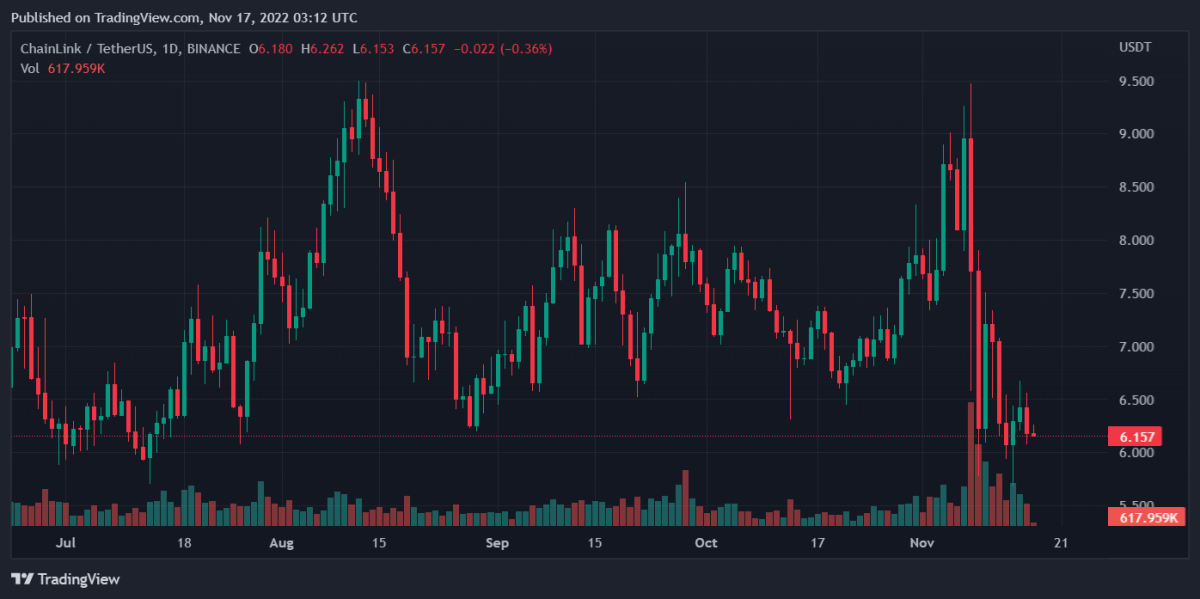The height and width of the screenshot is (599, 1200).
Task: Select the Sep label on time axis
Action: tap(497, 543)
